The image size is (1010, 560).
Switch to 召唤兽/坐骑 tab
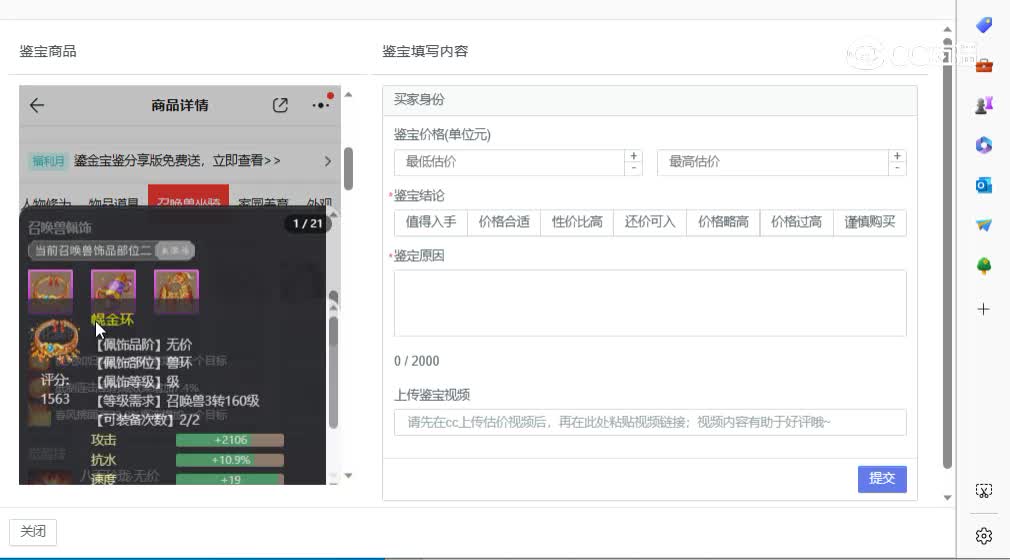coord(188,198)
